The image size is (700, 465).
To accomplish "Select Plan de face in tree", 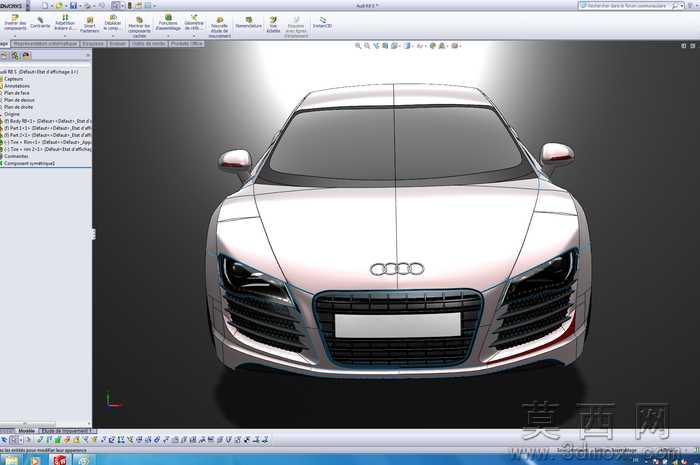I will point(17,93).
